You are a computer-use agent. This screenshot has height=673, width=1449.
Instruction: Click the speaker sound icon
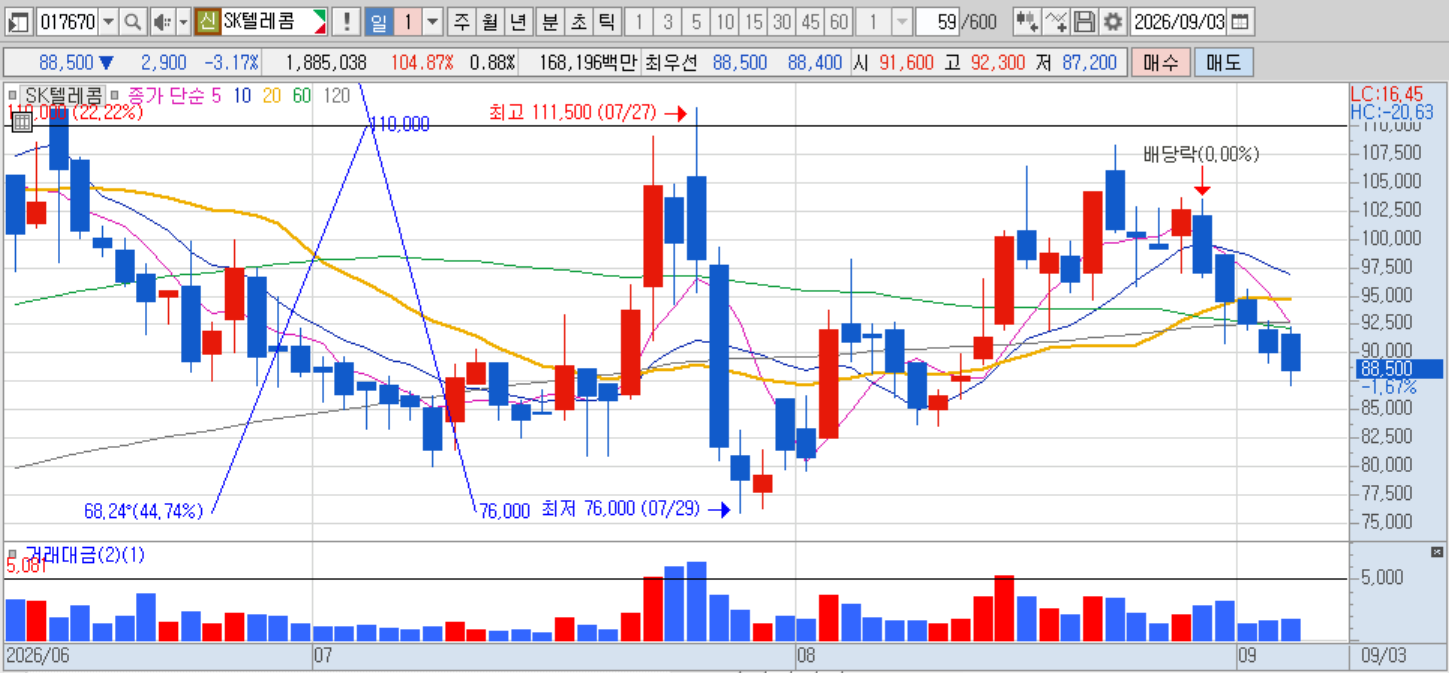(x=162, y=21)
